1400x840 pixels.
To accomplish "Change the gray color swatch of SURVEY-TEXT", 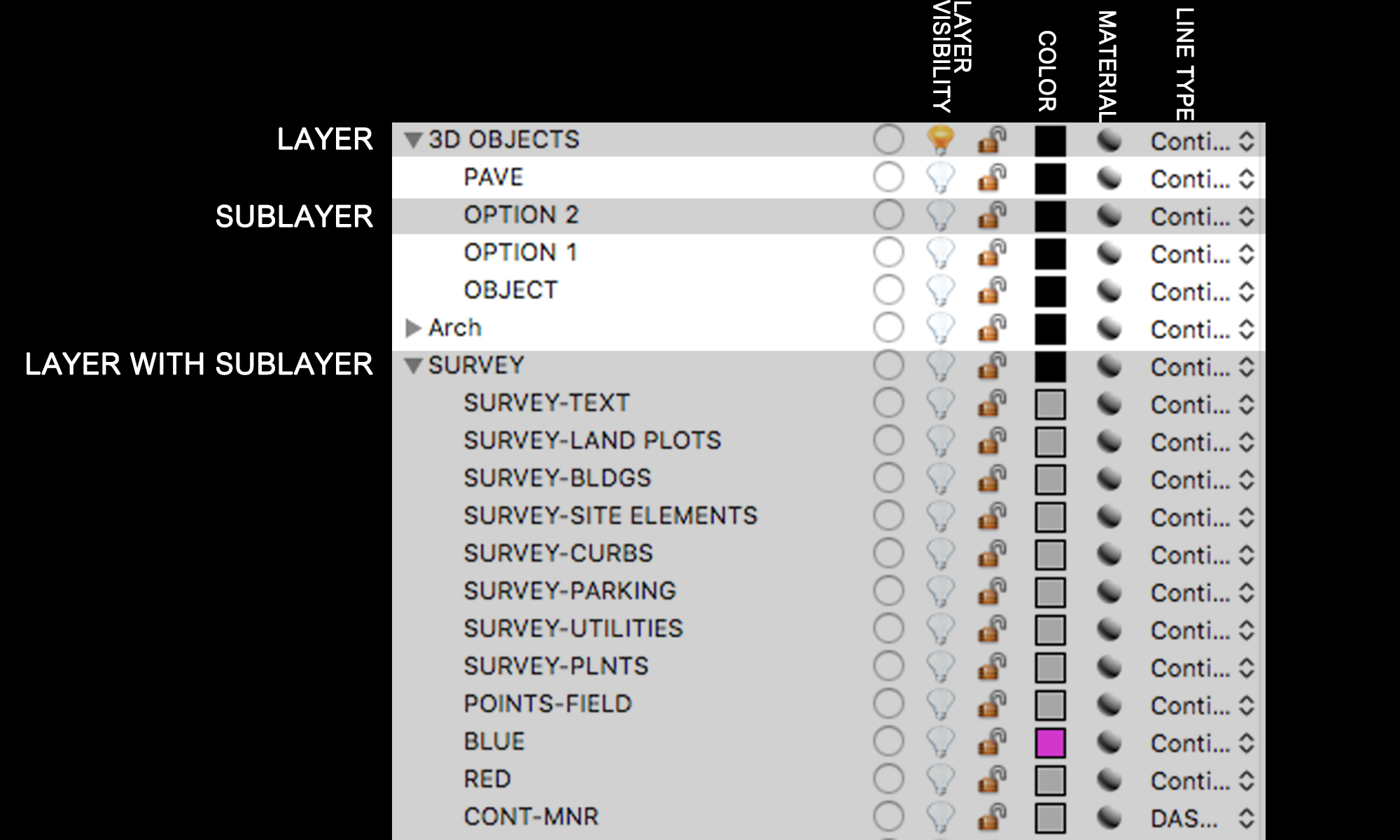I will click(1050, 404).
